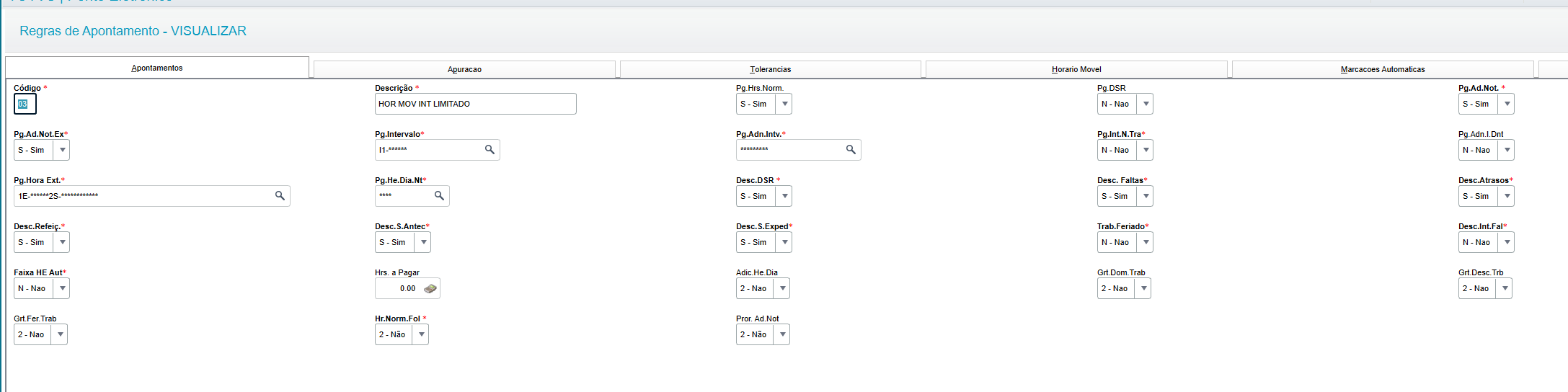Switch to the Apuracao tab
Screen dimensions: 1568x392
(x=464, y=69)
